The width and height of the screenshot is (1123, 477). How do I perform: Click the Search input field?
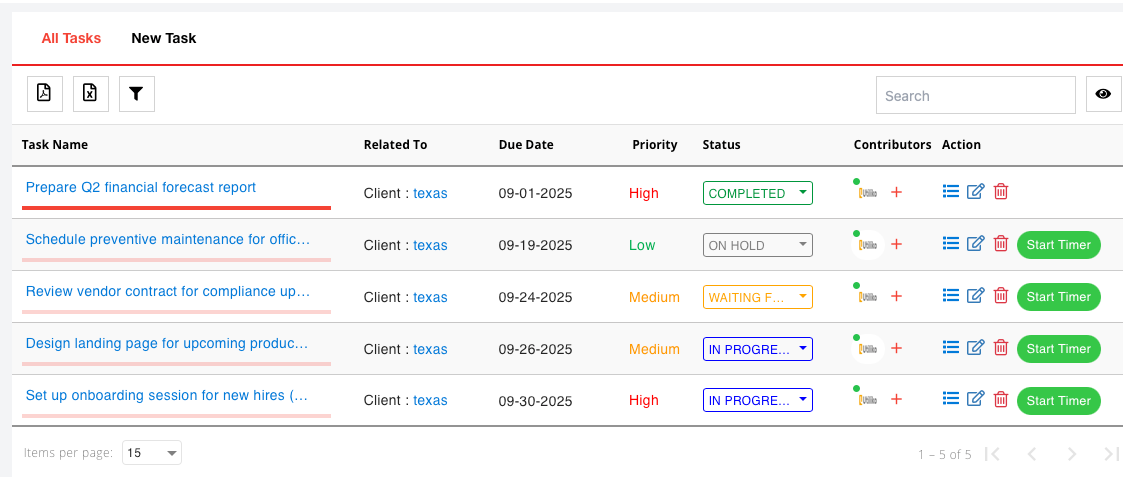coord(975,96)
